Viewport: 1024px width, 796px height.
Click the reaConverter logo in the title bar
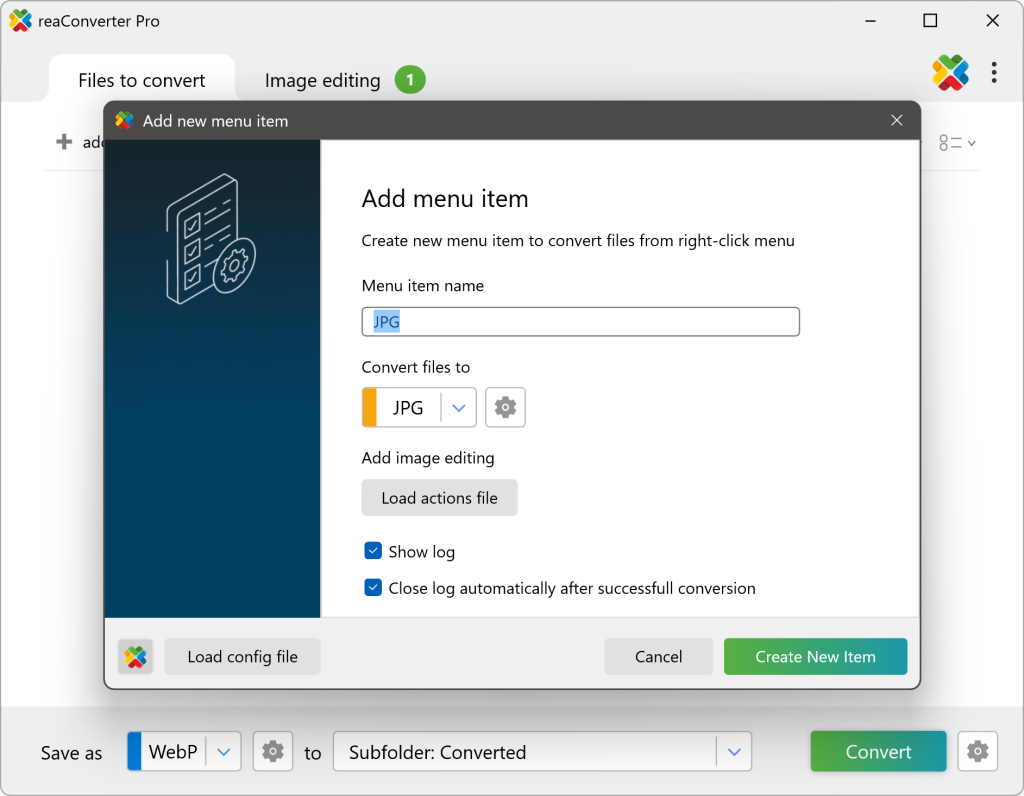click(x=20, y=21)
